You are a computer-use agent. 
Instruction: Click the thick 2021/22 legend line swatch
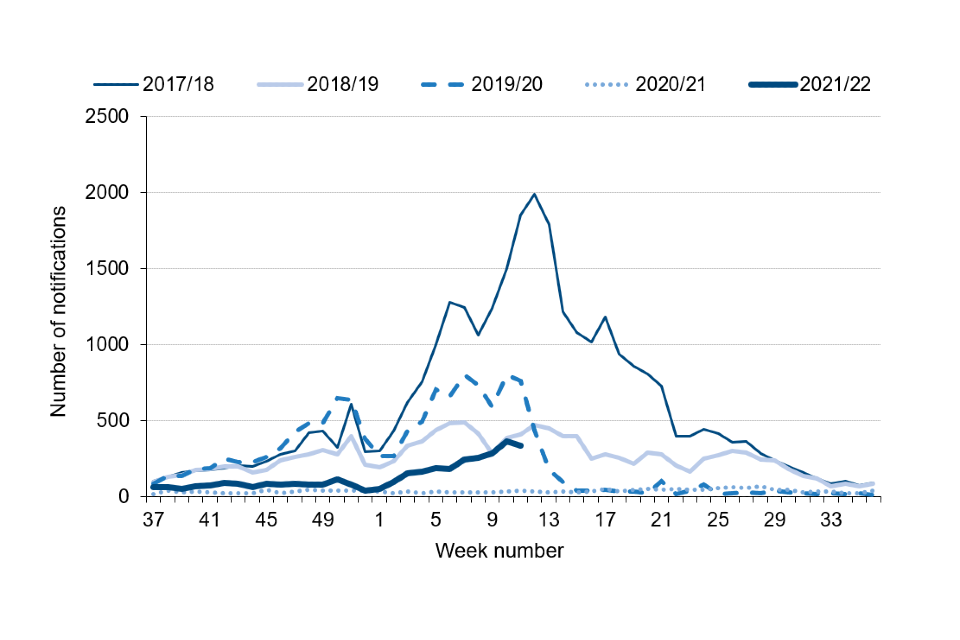771,84
